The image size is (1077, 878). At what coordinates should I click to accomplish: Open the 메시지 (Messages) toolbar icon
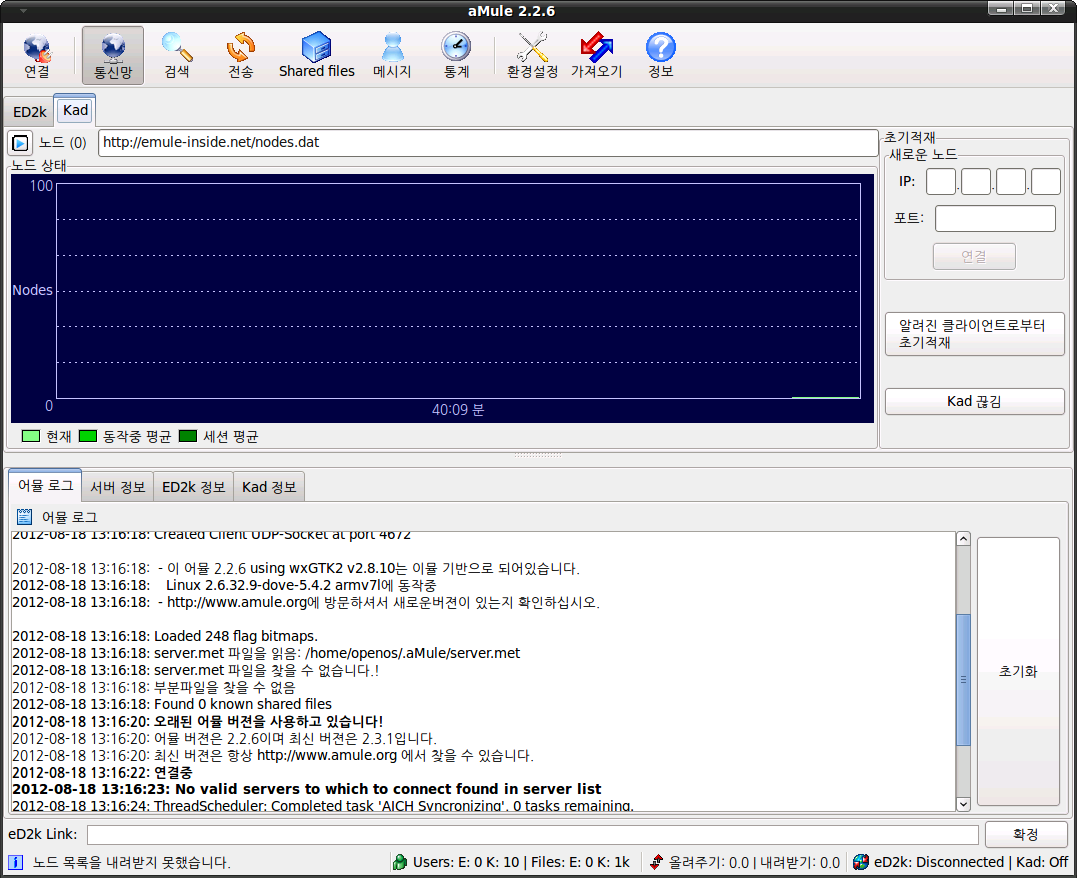tap(392, 55)
